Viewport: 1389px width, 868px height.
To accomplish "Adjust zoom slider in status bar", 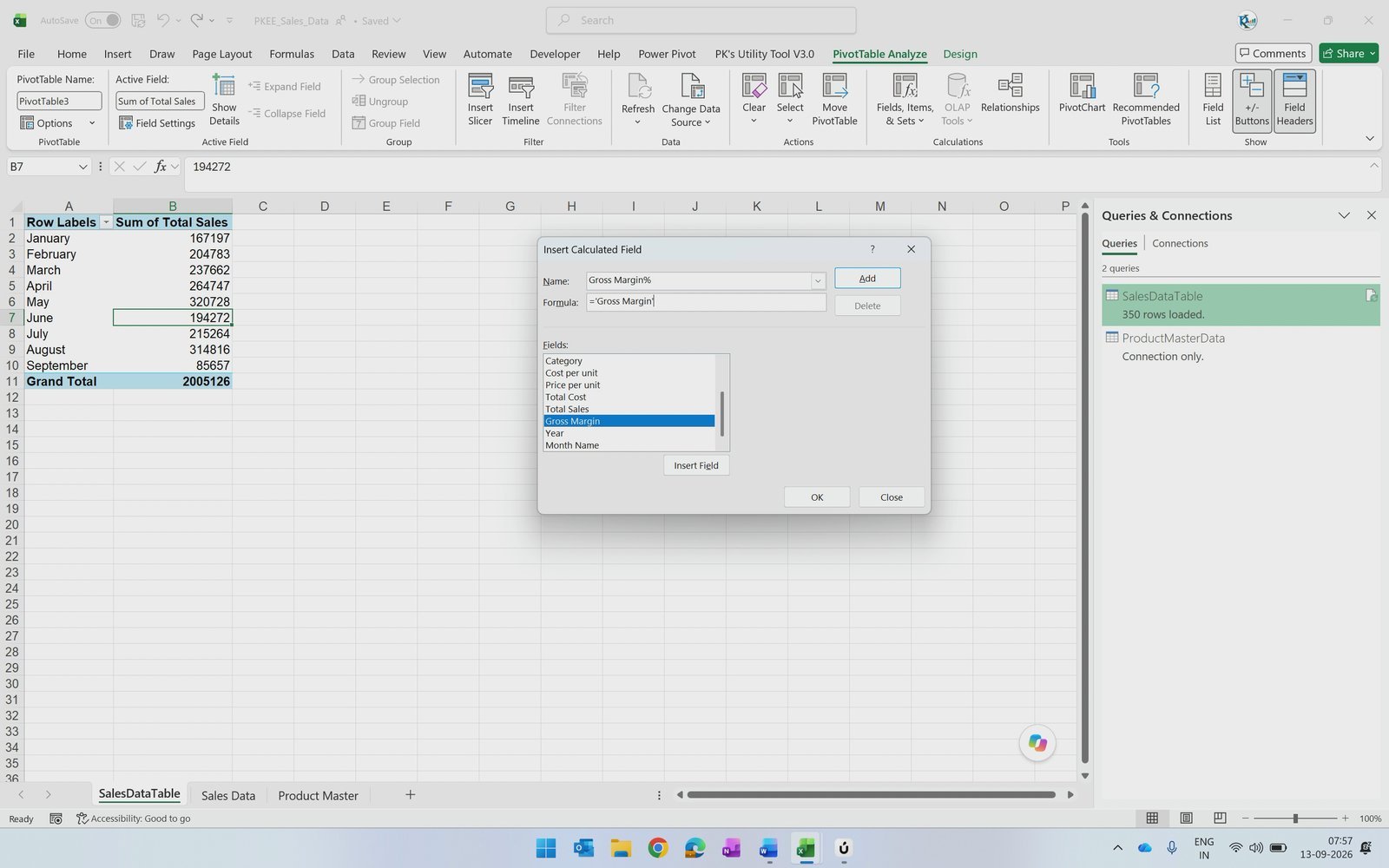I will [1295, 819].
